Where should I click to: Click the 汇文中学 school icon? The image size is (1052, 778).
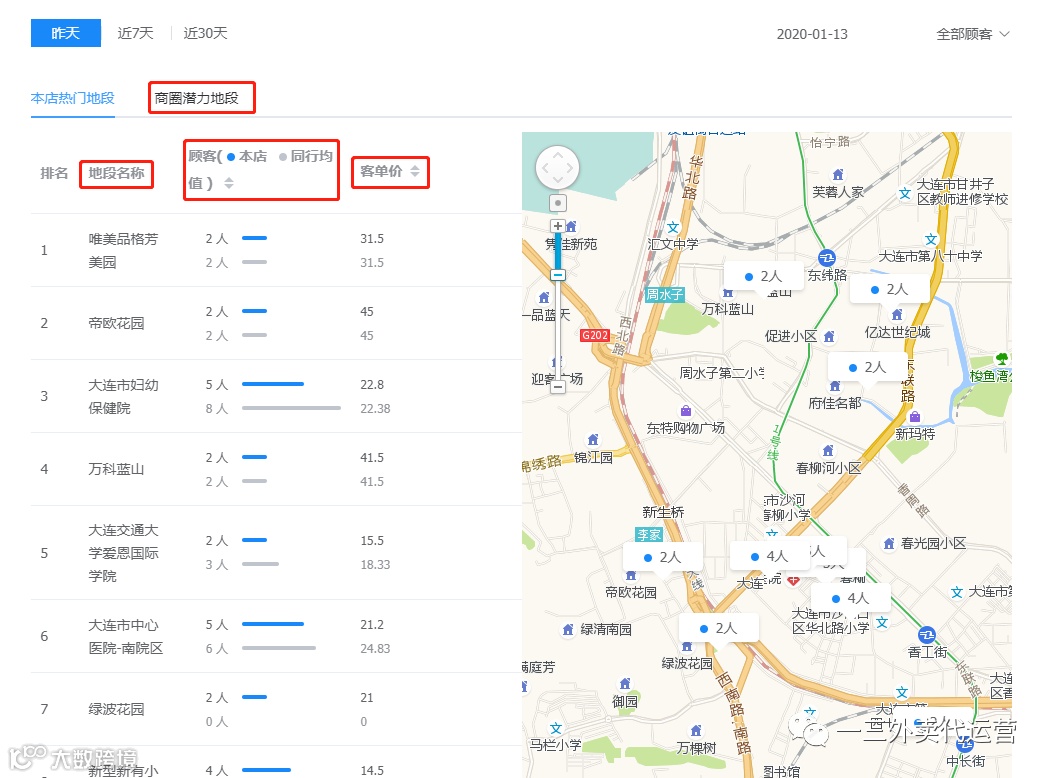coord(673,228)
